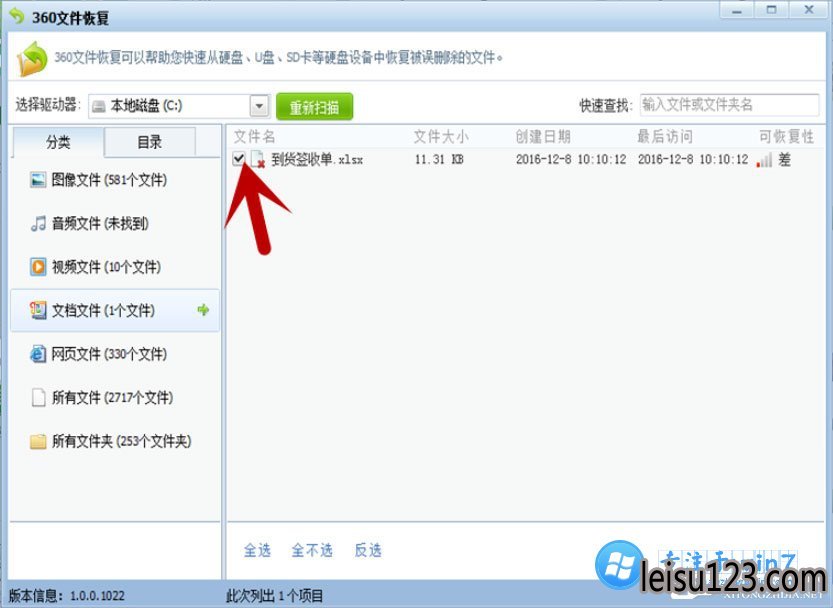Select 所有文件夹 (253个文件夹) category
The image size is (833, 608).
pos(115,441)
